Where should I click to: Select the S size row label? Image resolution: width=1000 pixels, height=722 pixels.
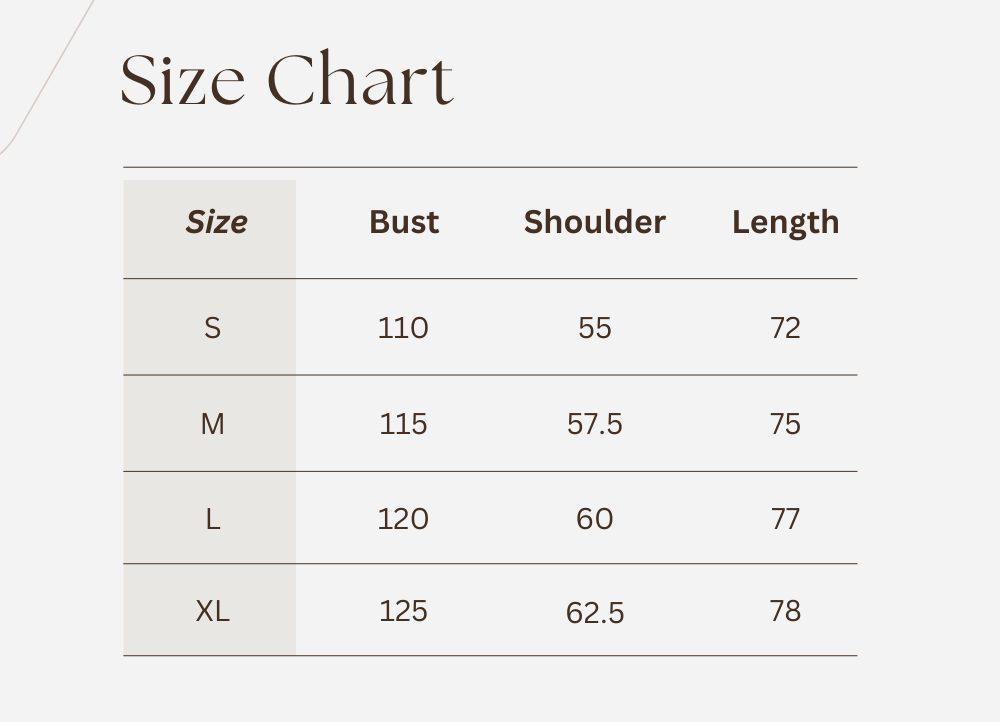pyautogui.click(x=212, y=328)
